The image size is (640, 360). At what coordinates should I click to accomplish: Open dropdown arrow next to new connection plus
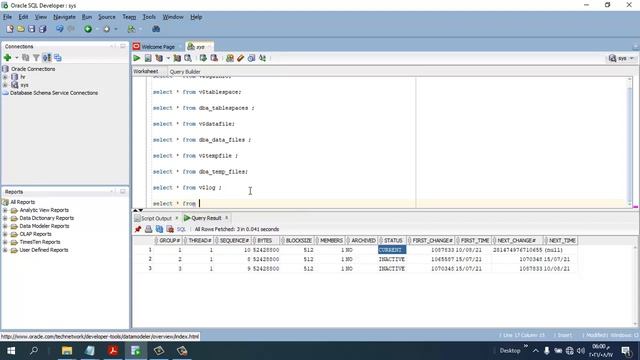[17, 58]
